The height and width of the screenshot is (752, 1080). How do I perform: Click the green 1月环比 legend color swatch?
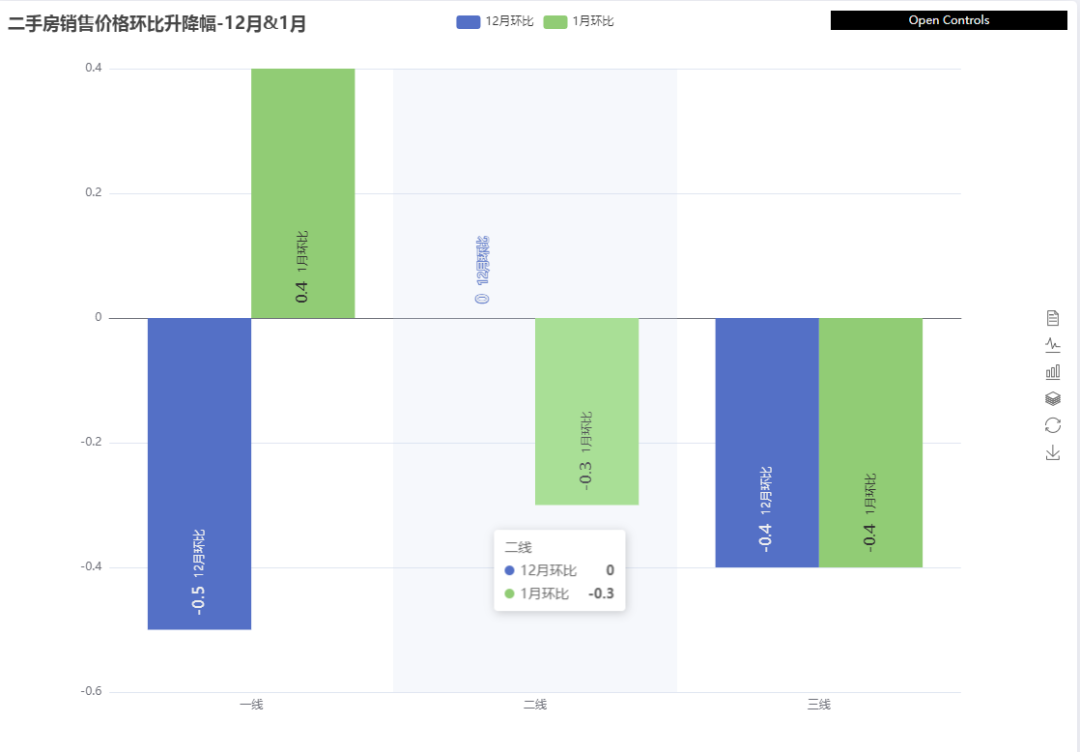coord(555,22)
